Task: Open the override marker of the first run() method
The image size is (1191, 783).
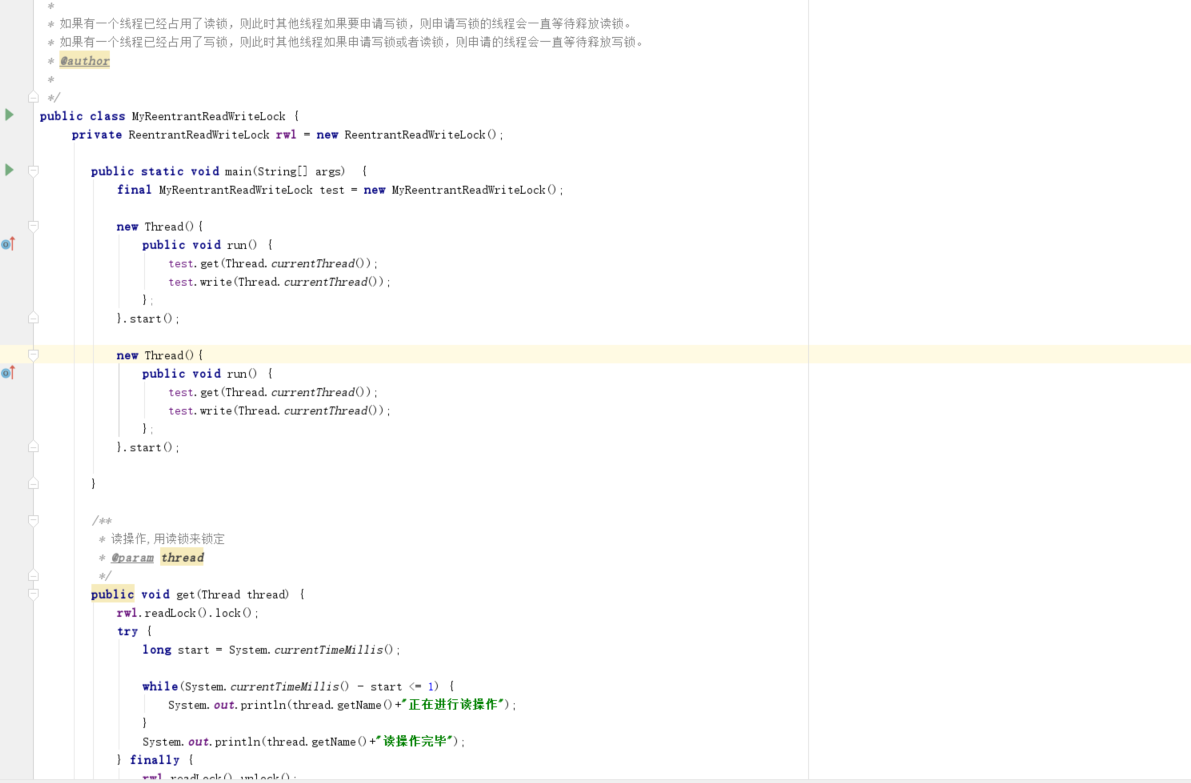Action: pos(8,244)
